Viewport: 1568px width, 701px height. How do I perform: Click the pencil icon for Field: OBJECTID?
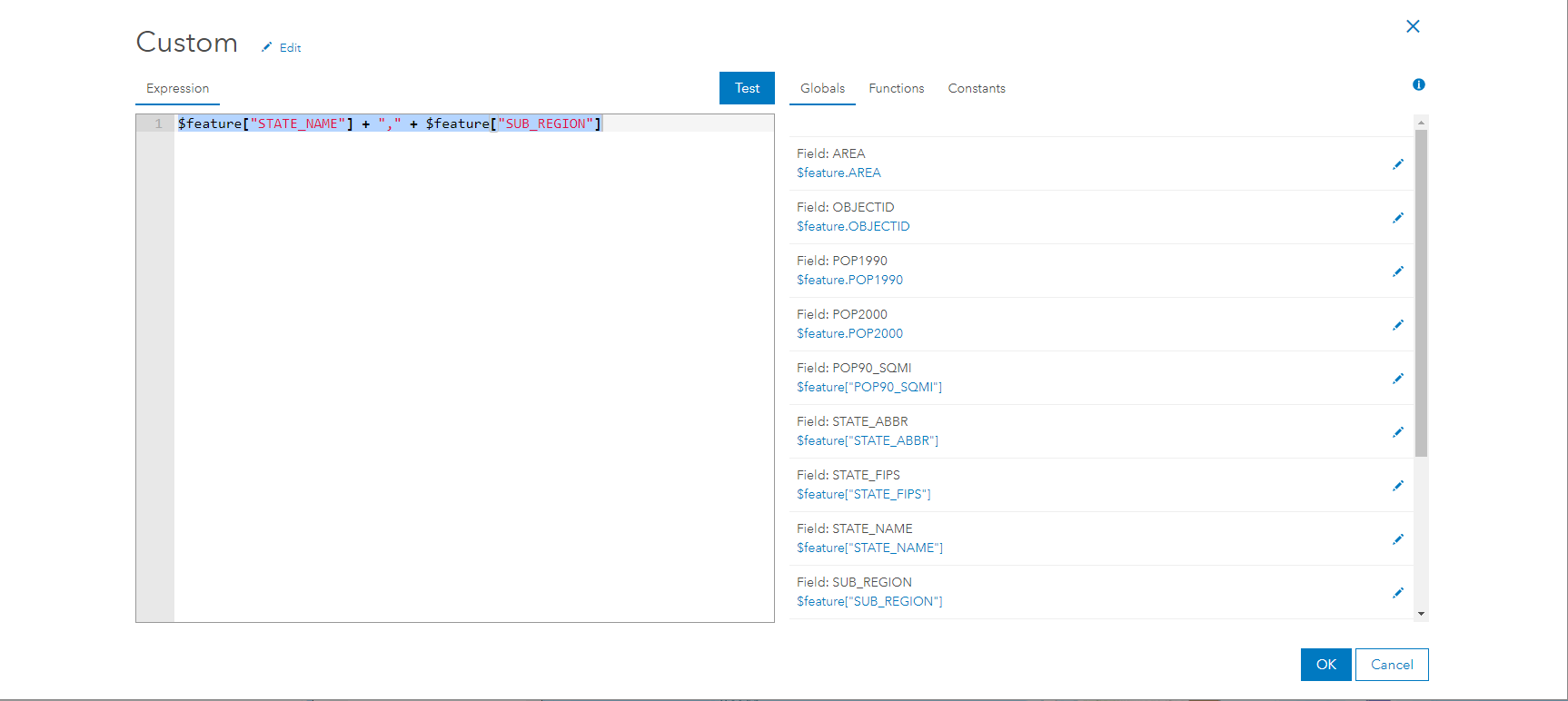[1398, 218]
